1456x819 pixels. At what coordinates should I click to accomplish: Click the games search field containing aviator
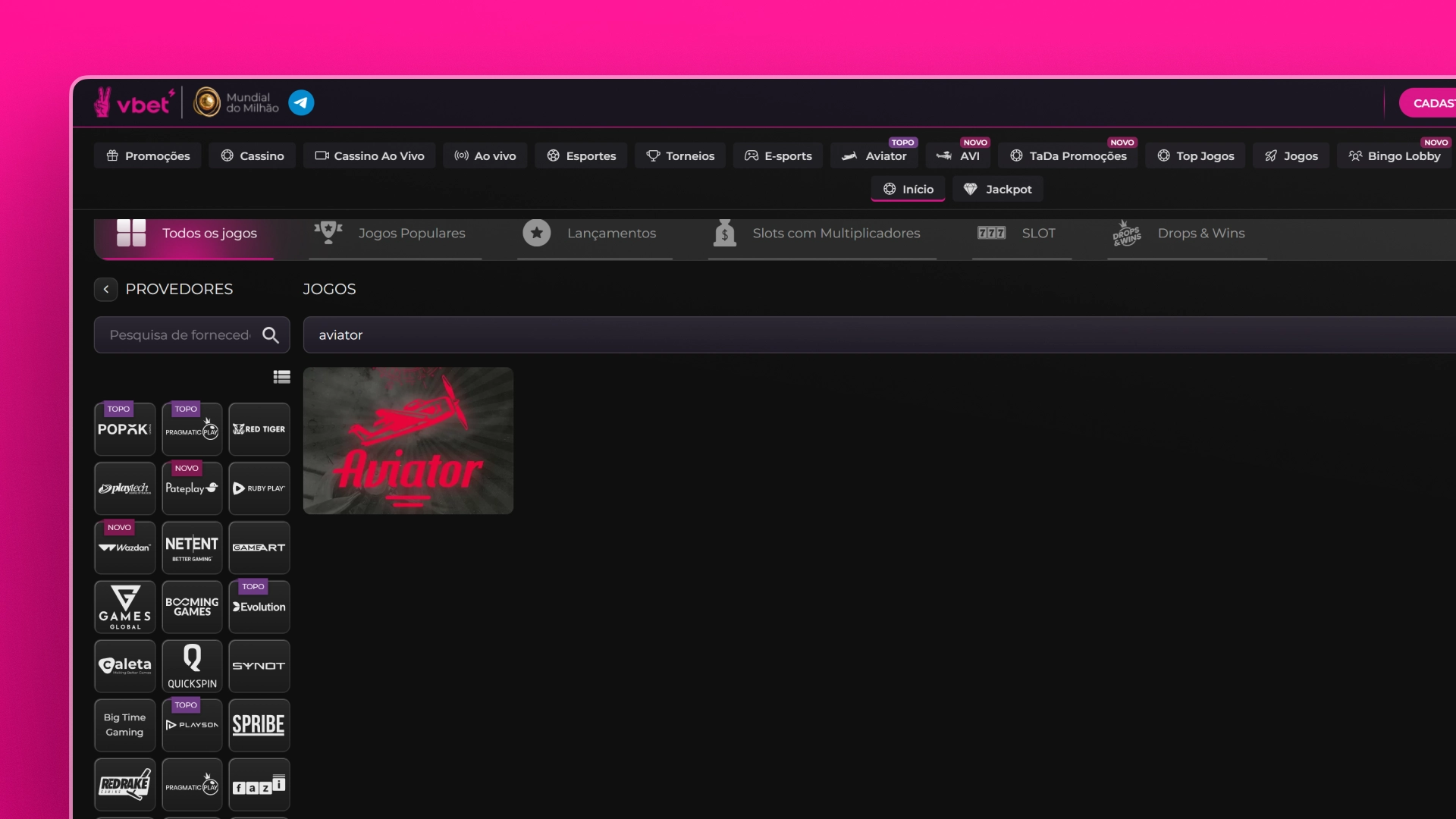click(x=880, y=335)
